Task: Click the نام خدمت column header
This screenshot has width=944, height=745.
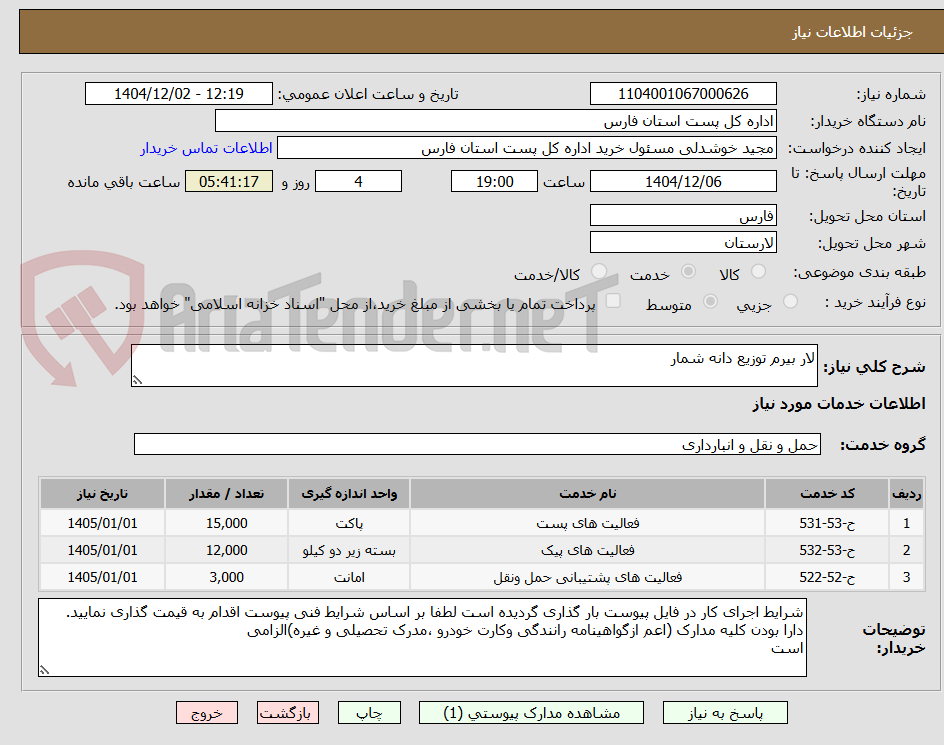Action: (x=588, y=494)
